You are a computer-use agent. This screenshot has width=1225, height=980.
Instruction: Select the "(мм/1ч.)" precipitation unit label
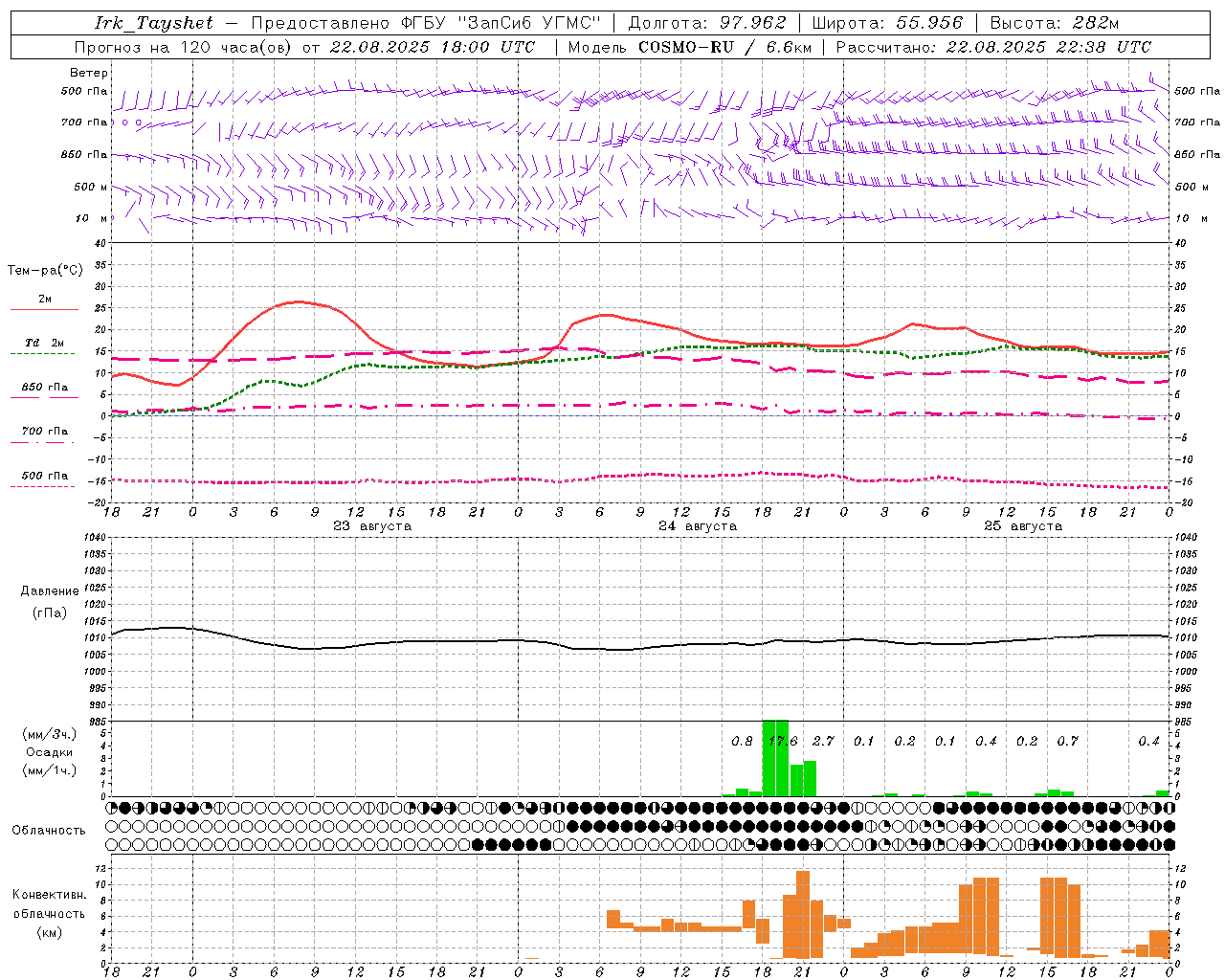(50, 770)
